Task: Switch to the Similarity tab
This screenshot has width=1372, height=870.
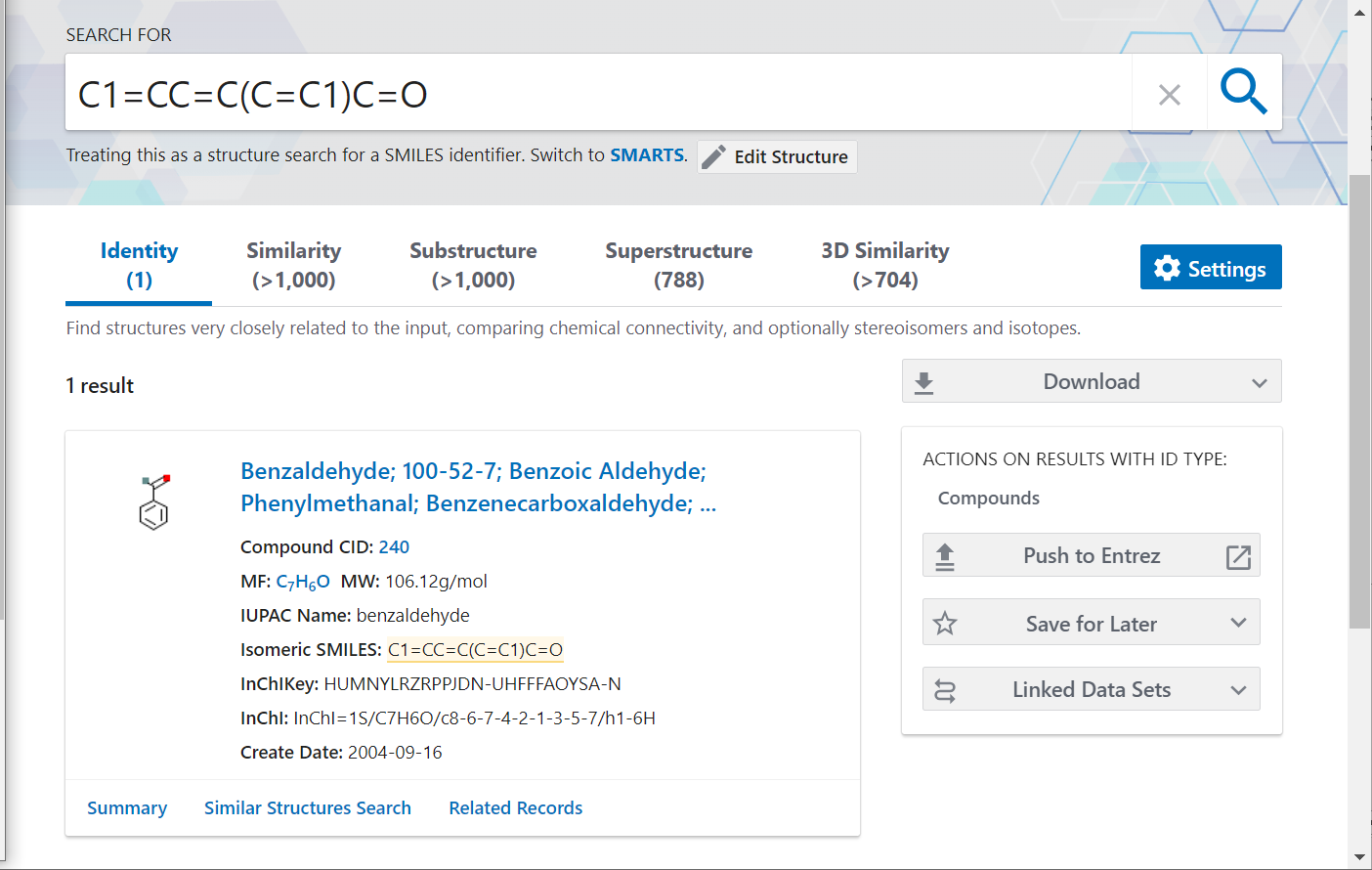Action: [x=293, y=265]
